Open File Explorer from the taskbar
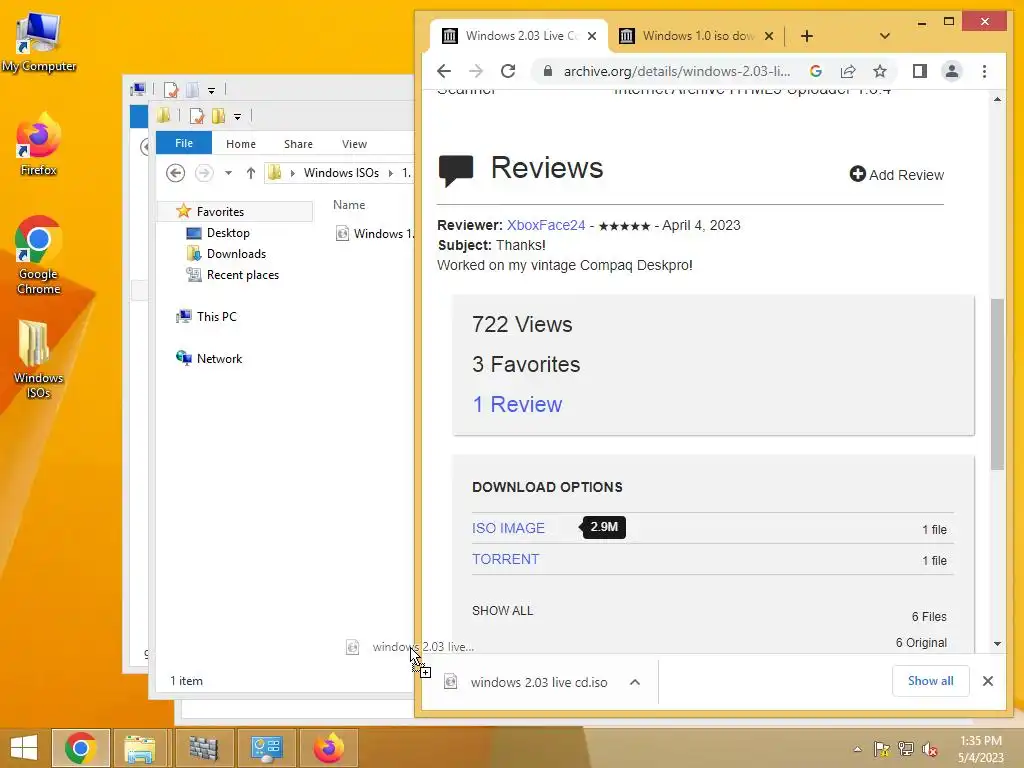The image size is (1024, 768). [x=140, y=748]
